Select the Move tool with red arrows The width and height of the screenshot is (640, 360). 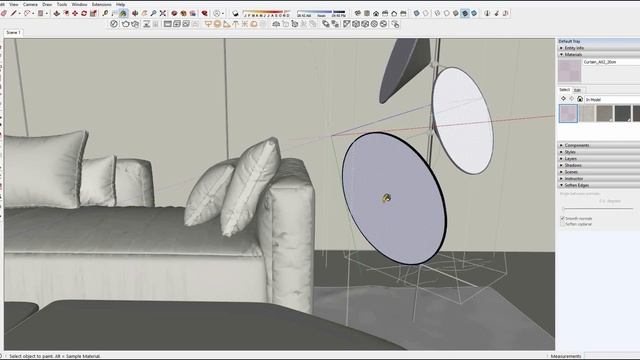75,13
